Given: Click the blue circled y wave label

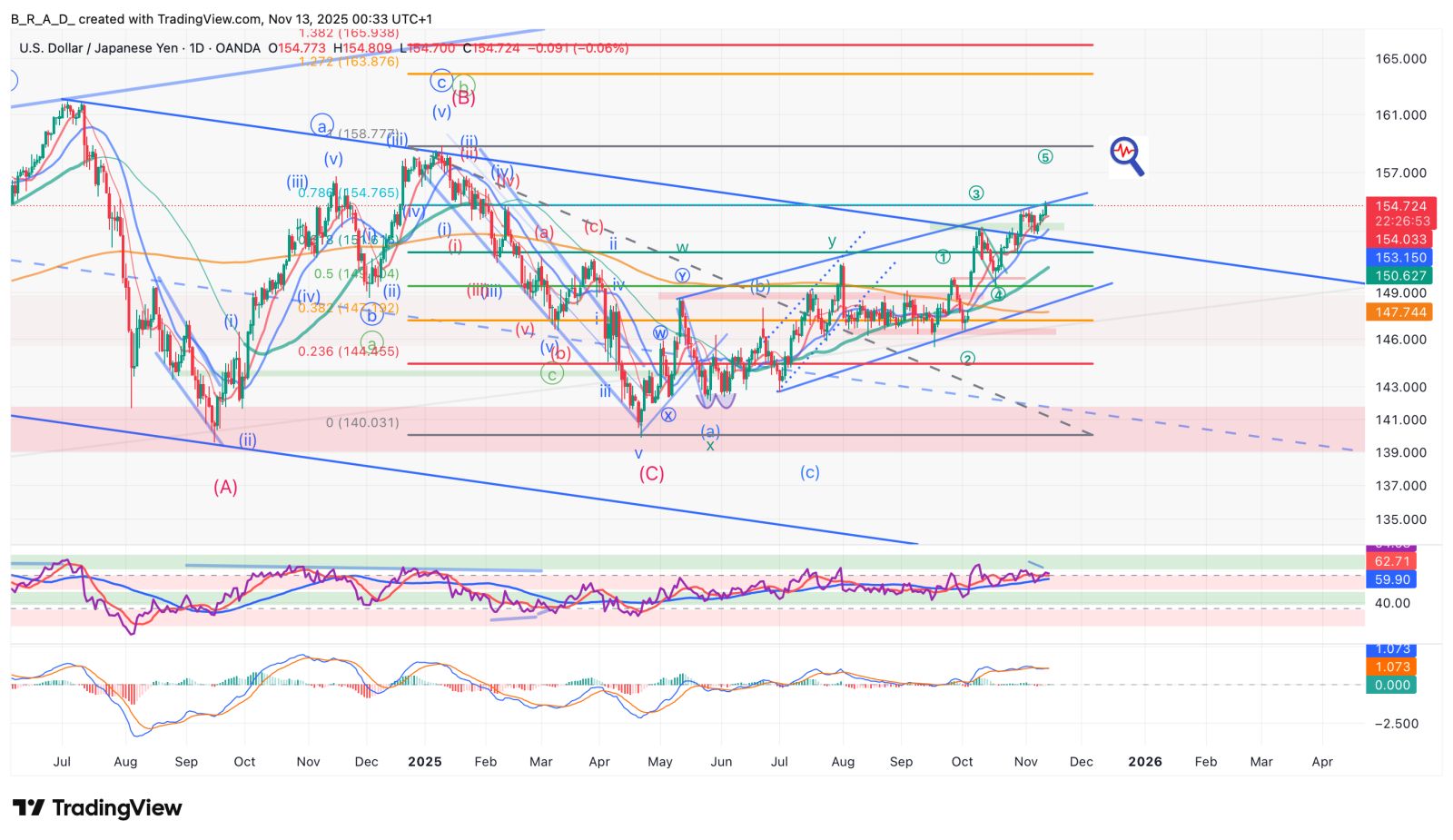Looking at the screenshot, I should point(682,276).
